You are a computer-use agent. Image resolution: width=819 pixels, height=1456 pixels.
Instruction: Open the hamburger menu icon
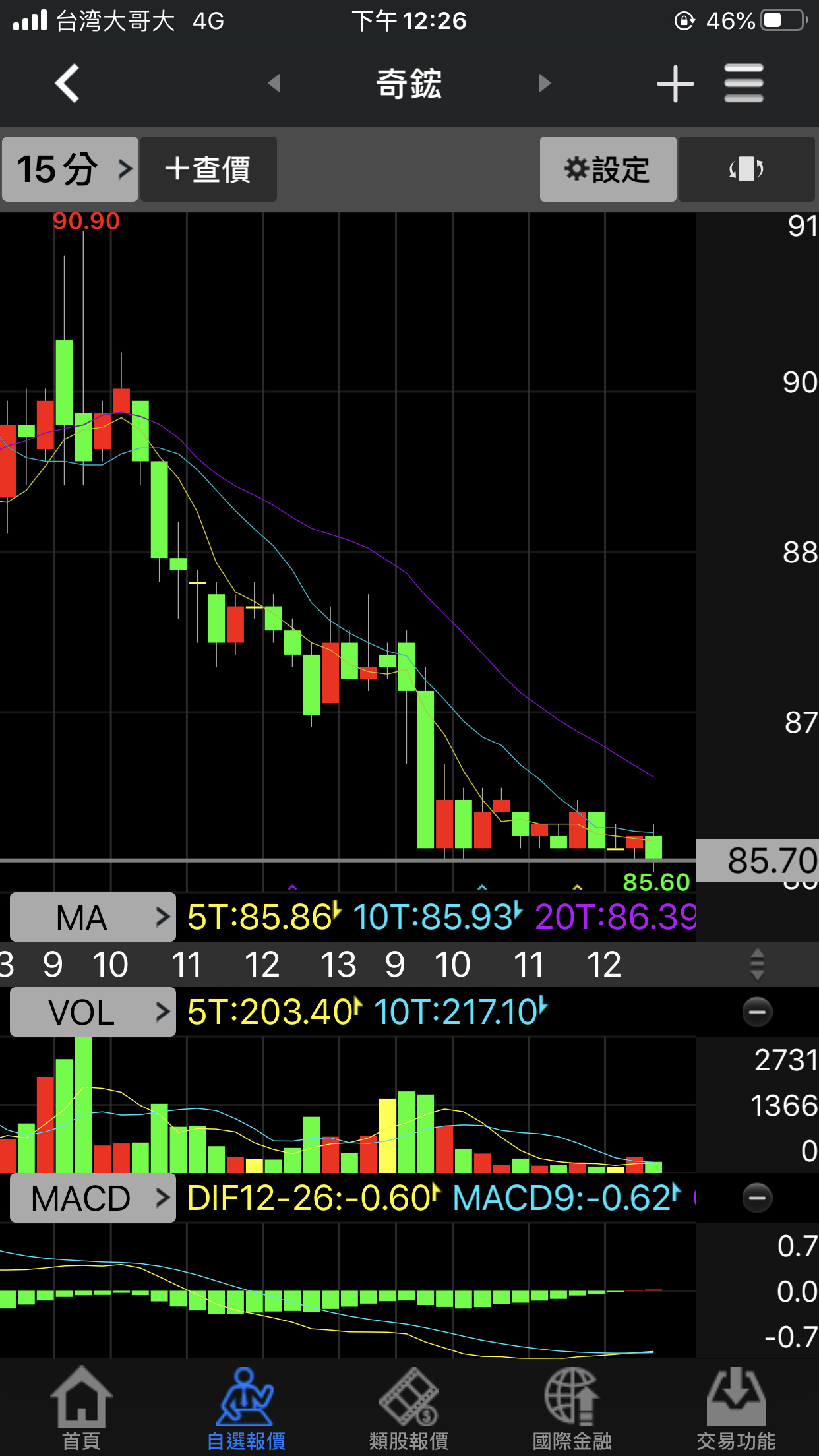click(x=744, y=83)
